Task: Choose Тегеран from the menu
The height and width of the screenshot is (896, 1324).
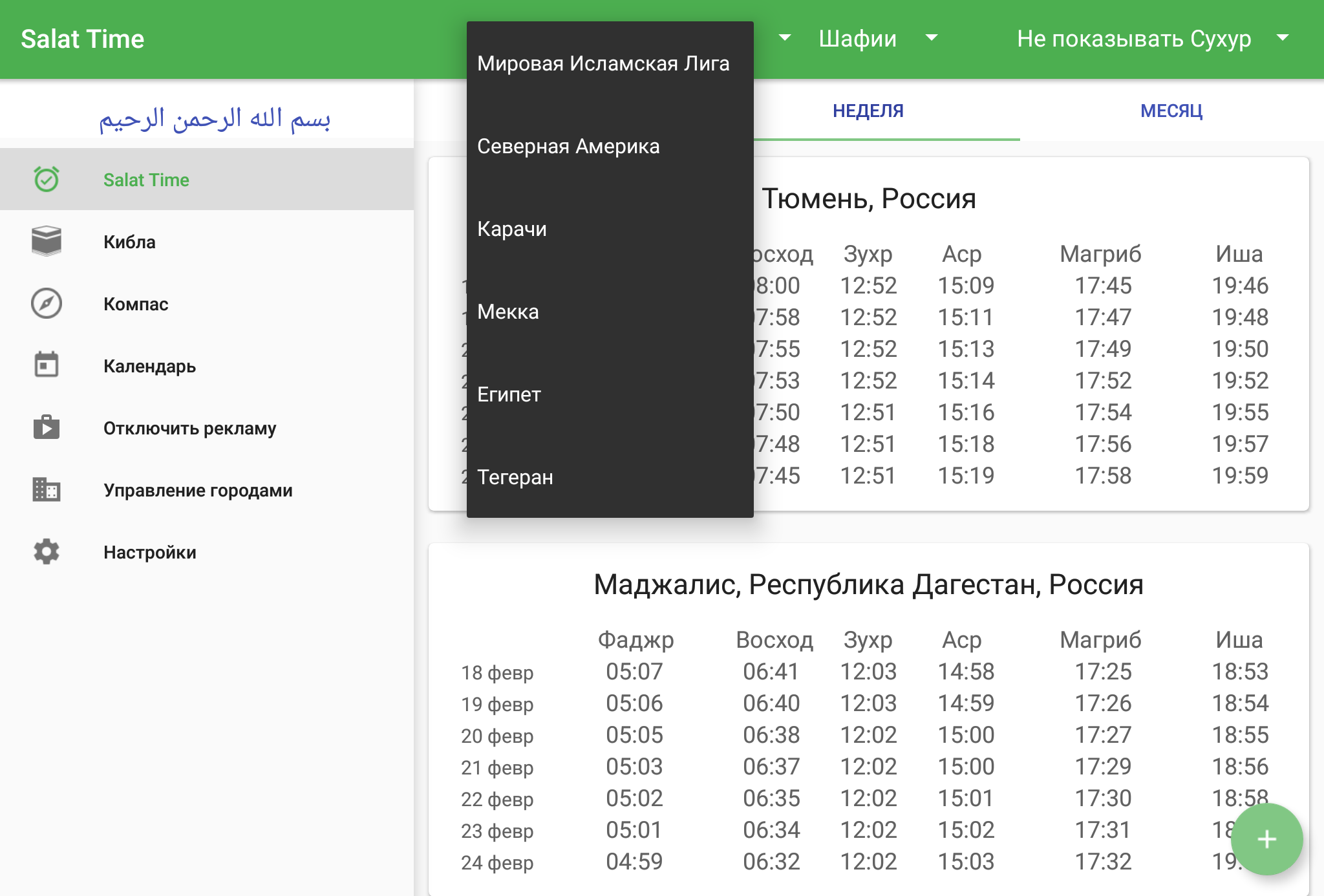Action: (x=515, y=477)
